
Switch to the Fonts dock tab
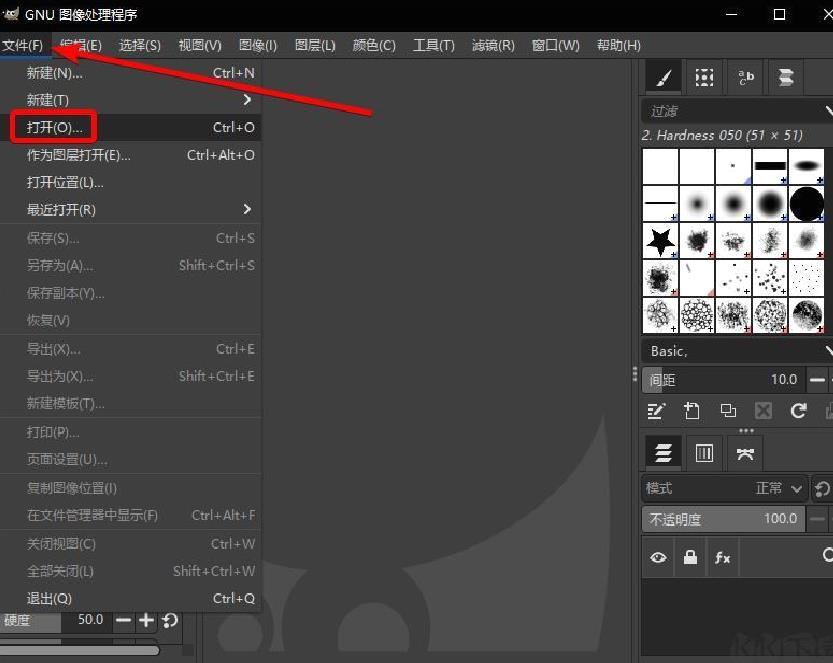tap(745, 78)
